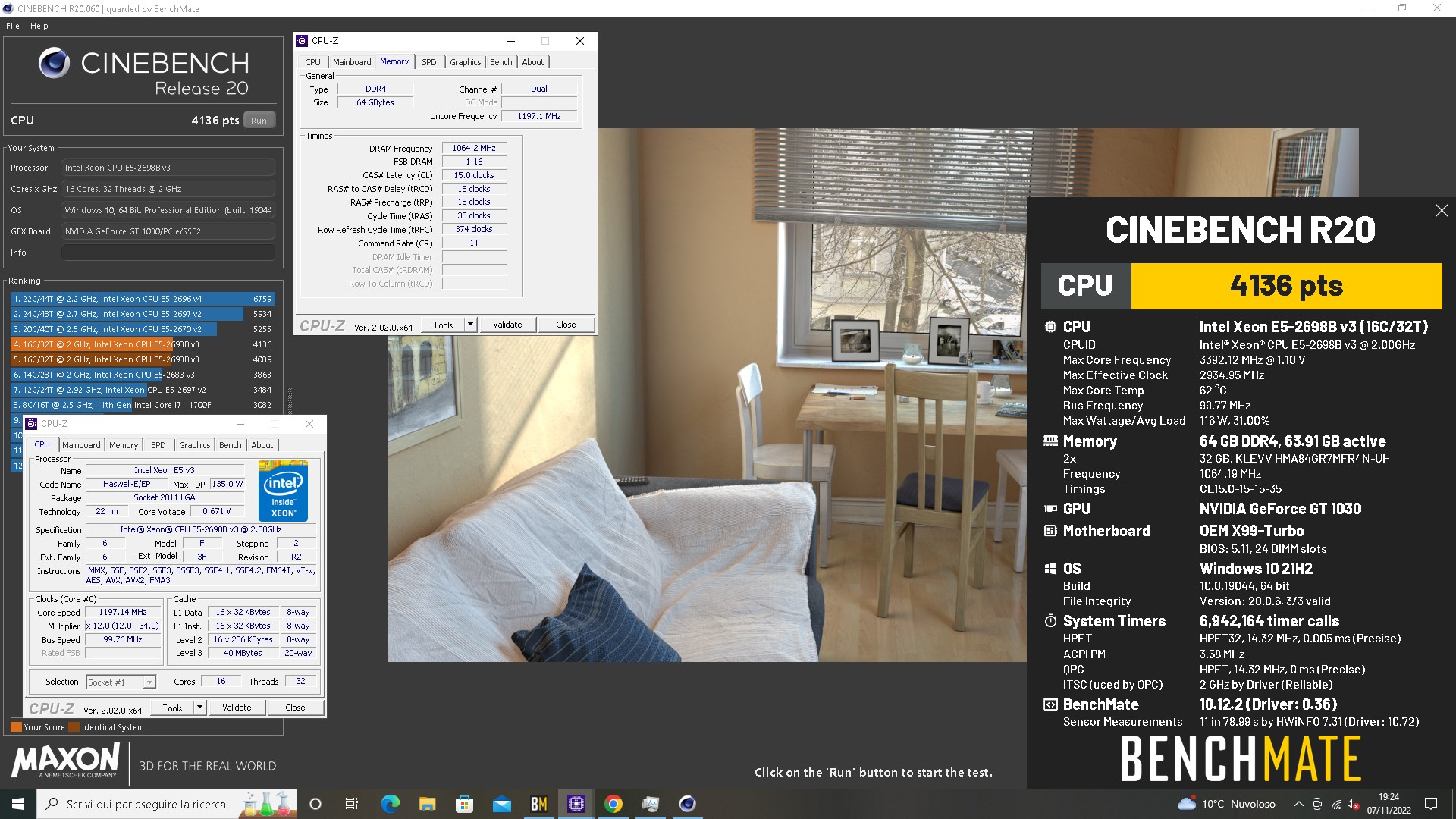Open Cortana circle icon on taskbar
1456x819 pixels.
[315, 804]
